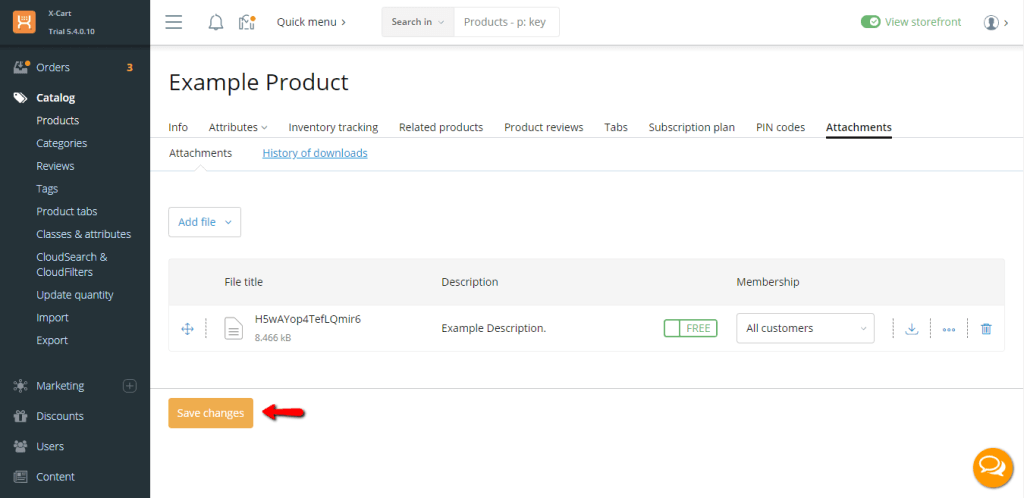Open the live chat bubble icon
The height and width of the screenshot is (498, 1024).
(x=993, y=467)
